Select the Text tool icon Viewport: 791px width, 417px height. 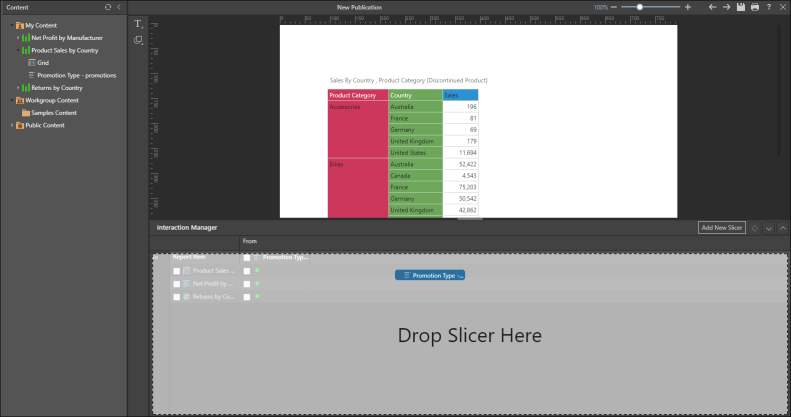tap(138, 23)
